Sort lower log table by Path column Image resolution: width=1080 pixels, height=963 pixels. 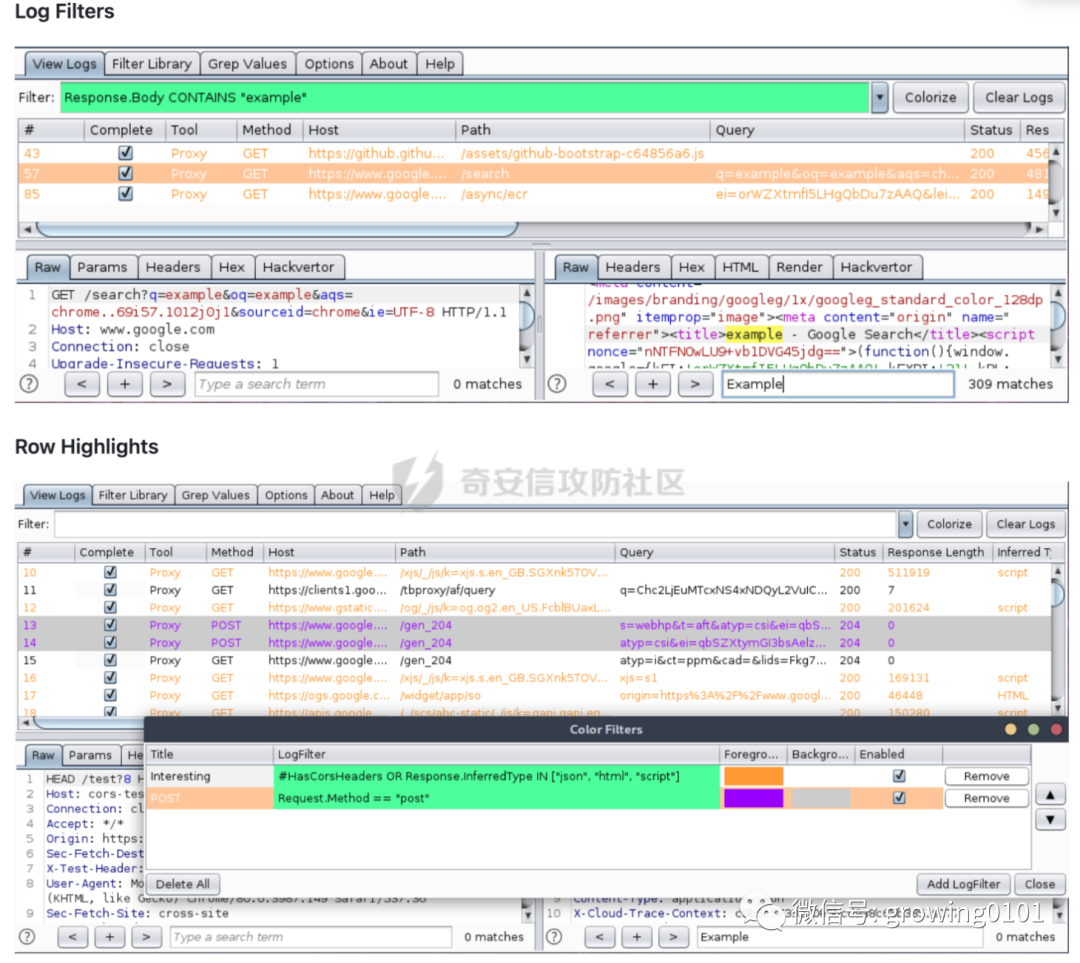[505, 552]
